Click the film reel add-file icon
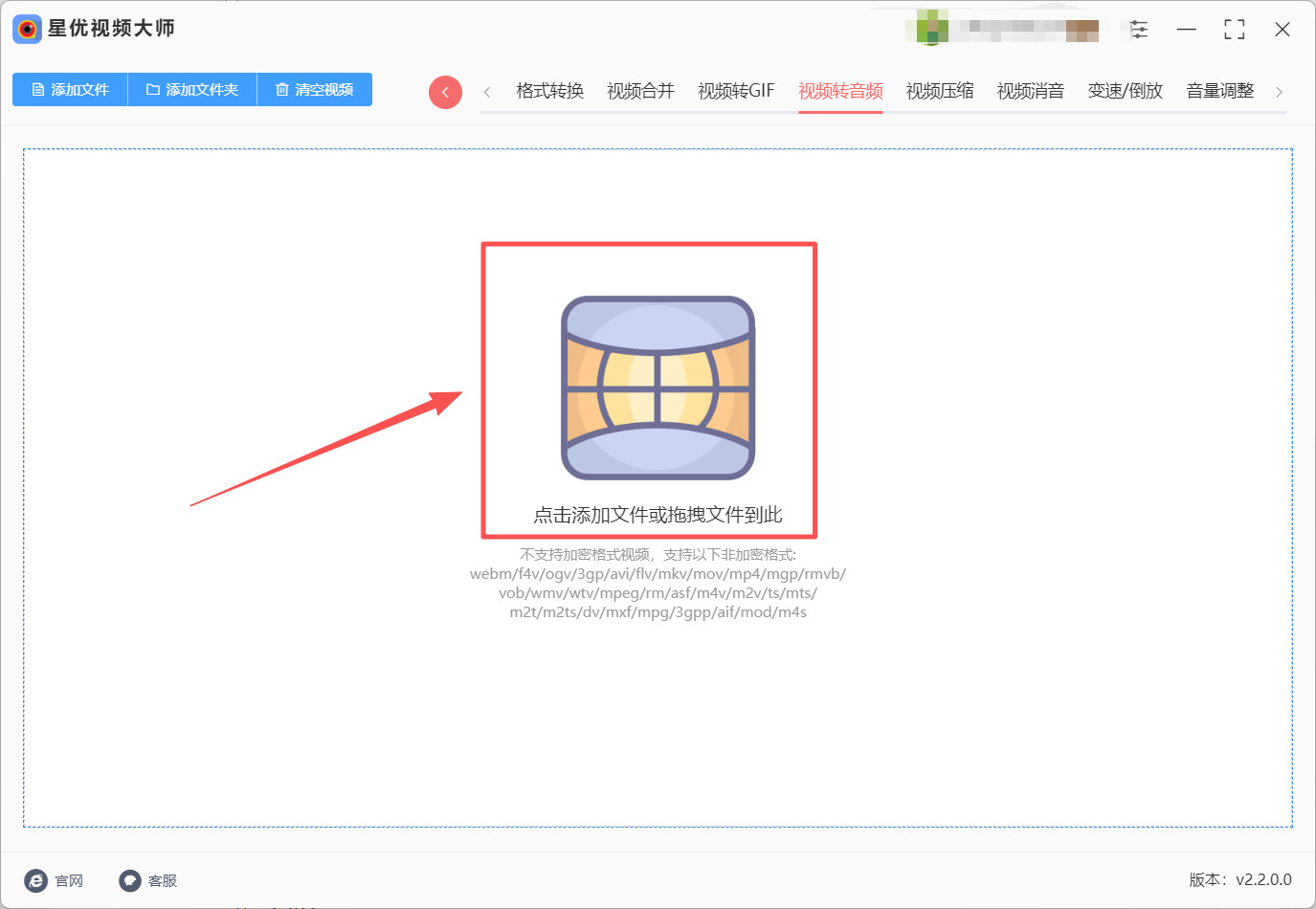 click(x=658, y=388)
